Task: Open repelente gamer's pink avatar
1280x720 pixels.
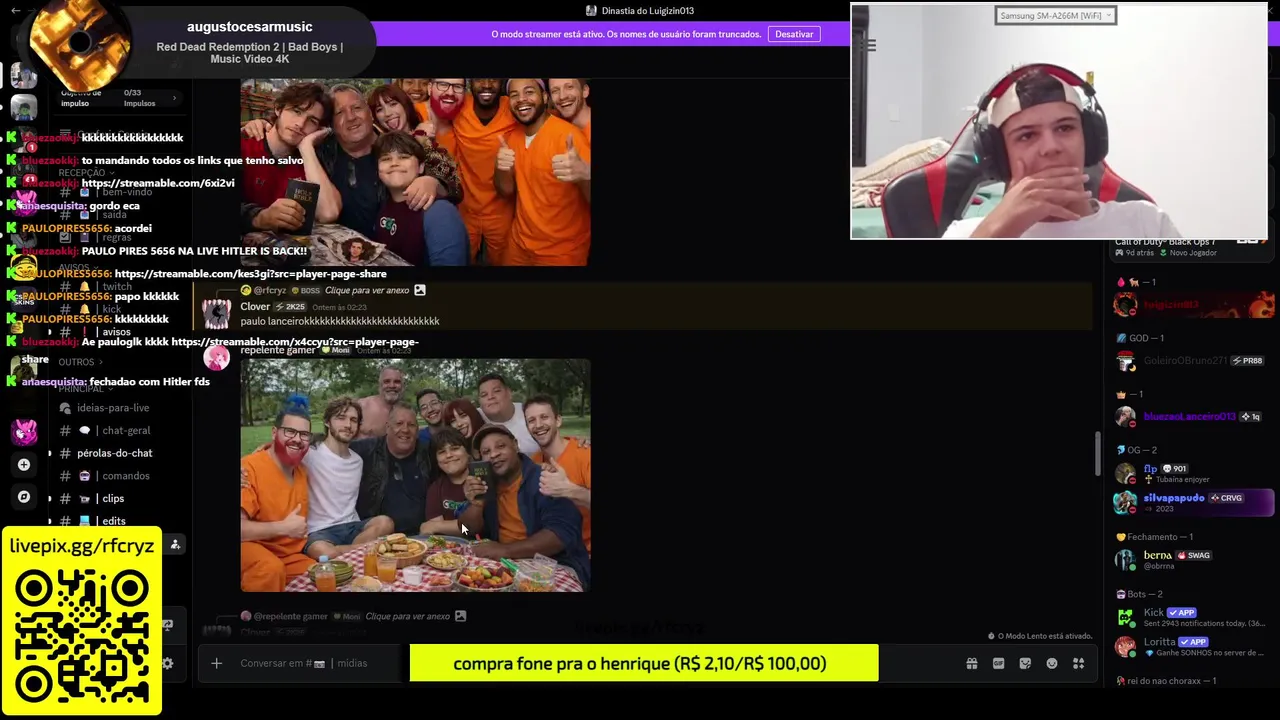Action: pyautogui.click(x=216, y=357)
